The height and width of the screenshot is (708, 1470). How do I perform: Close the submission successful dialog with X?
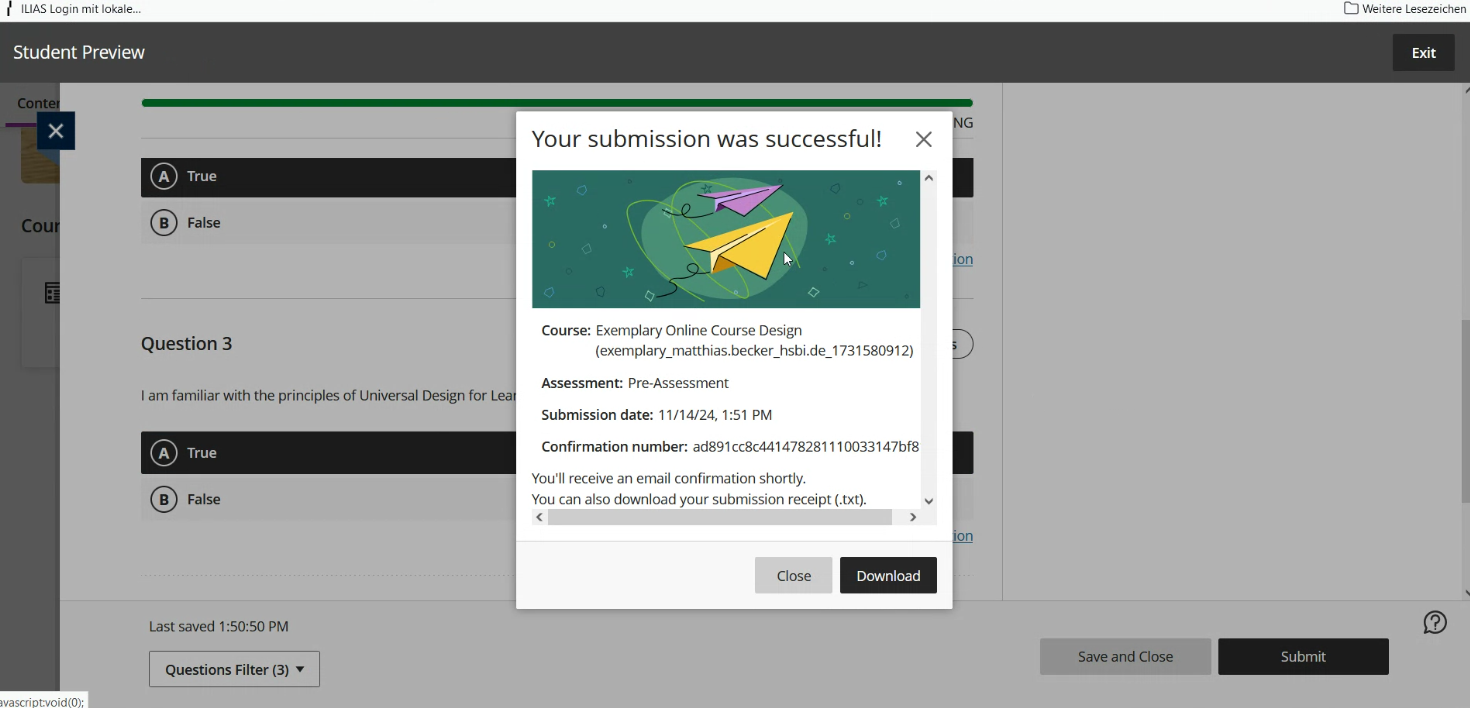(923, 139)
